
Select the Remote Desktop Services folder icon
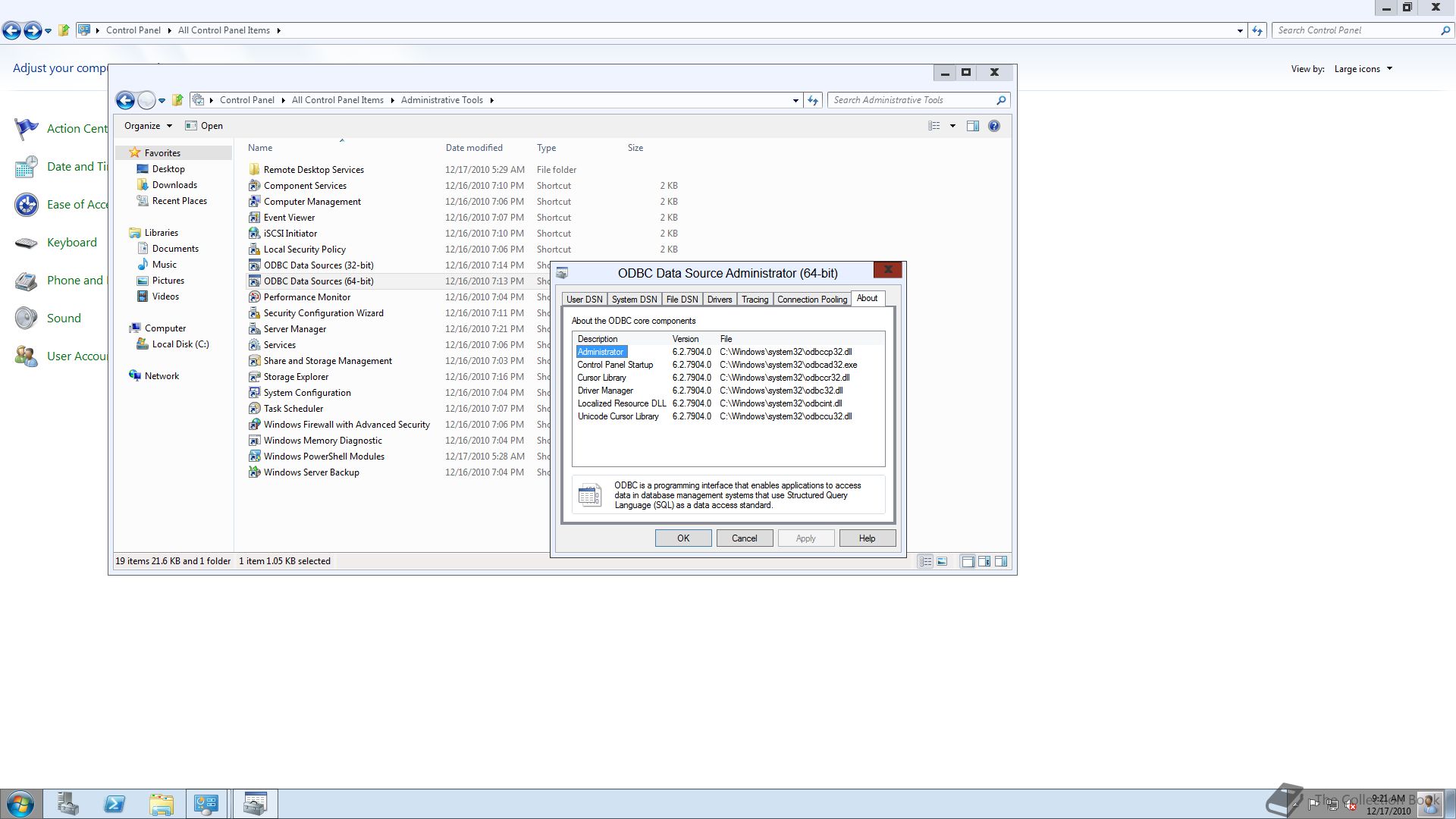pyautogui.click(x=255, y=170)
